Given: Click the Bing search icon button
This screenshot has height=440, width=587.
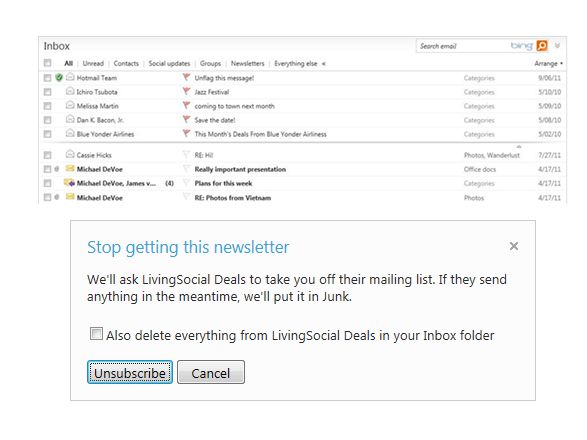Looking at the screenshot, I should (x=542, y=46).
